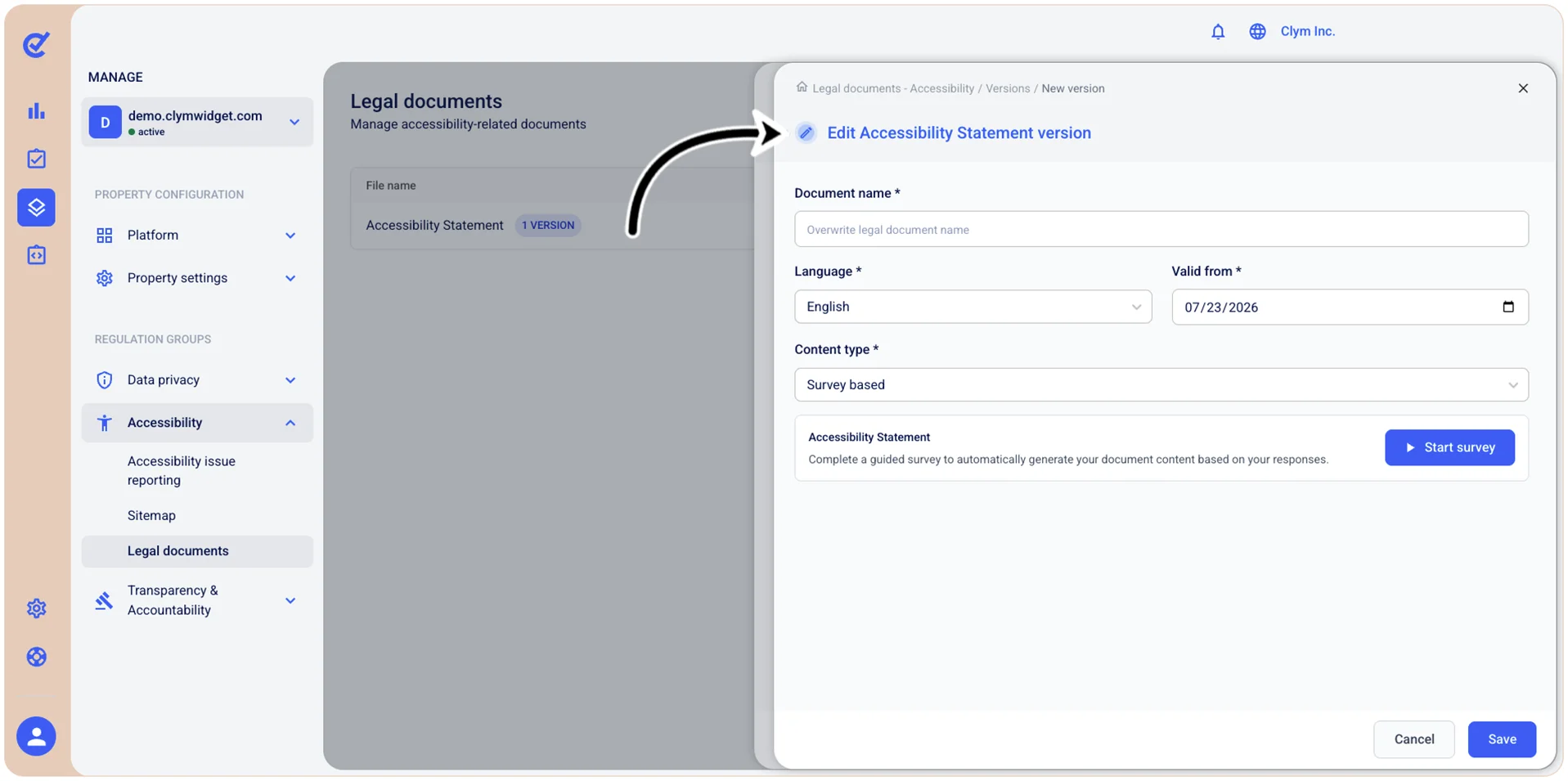Open the calendar picker icon in Valid from
Image resolution: width=1568 pixels, height=781 pixels.
pyautogui.click(x=1507, y=307)
